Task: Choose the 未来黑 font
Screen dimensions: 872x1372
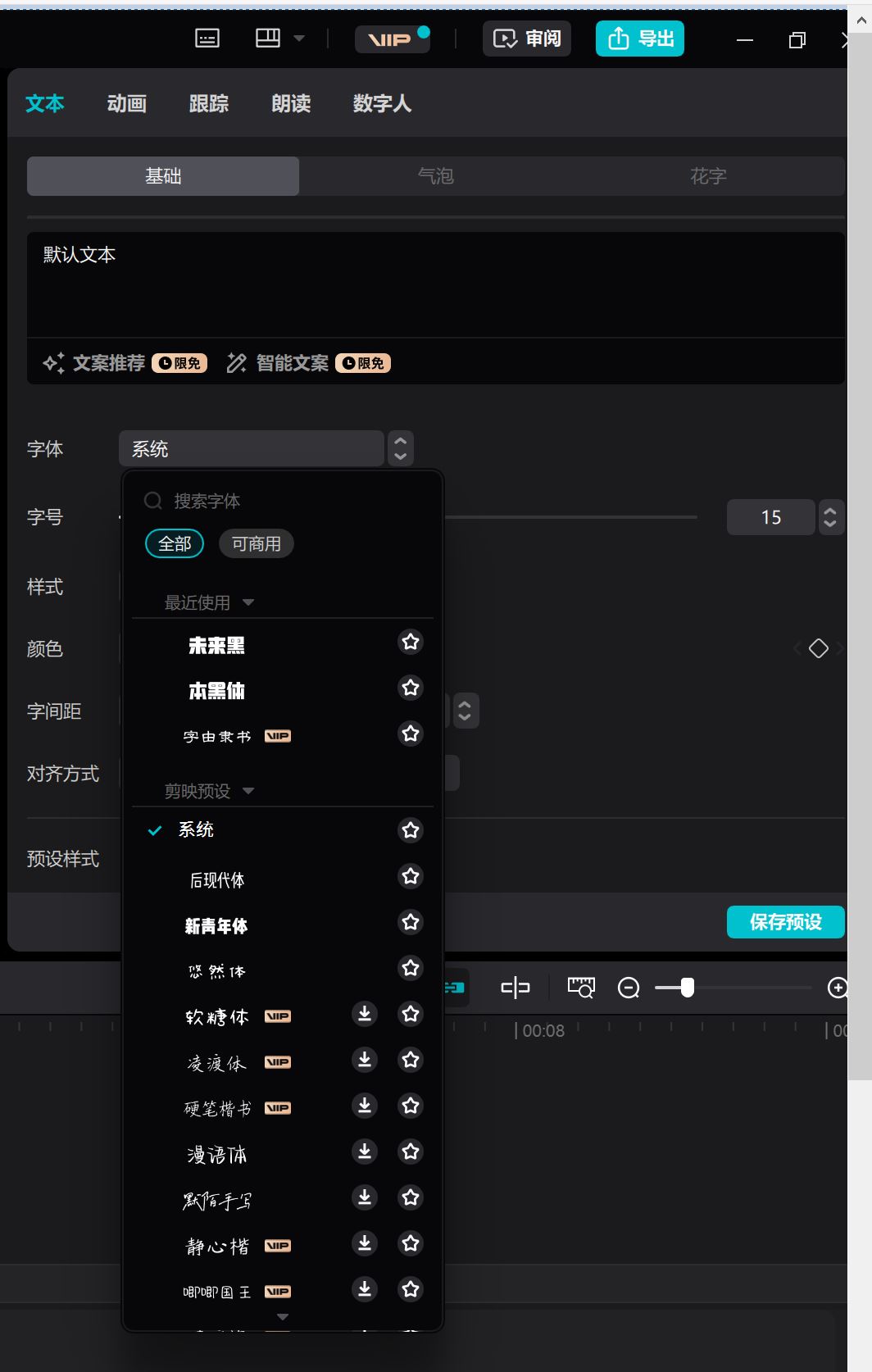Action: pos(217,645)
